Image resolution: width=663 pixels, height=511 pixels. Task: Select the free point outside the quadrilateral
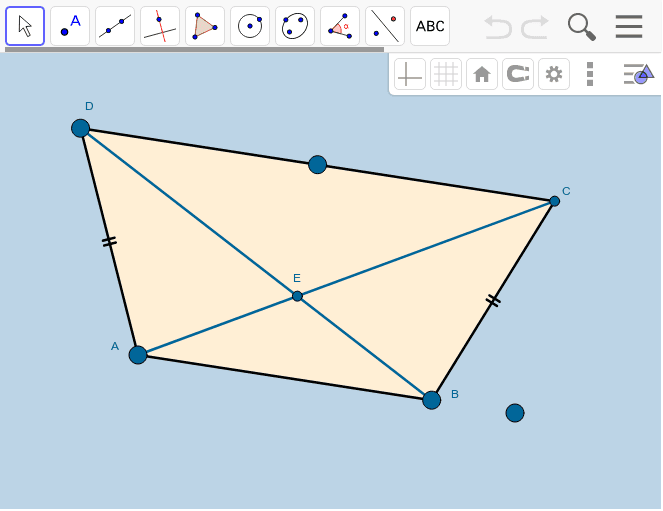(515, 413)
